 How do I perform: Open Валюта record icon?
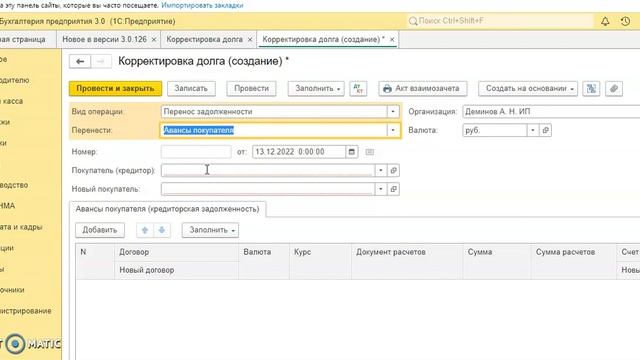click(545, 130)
